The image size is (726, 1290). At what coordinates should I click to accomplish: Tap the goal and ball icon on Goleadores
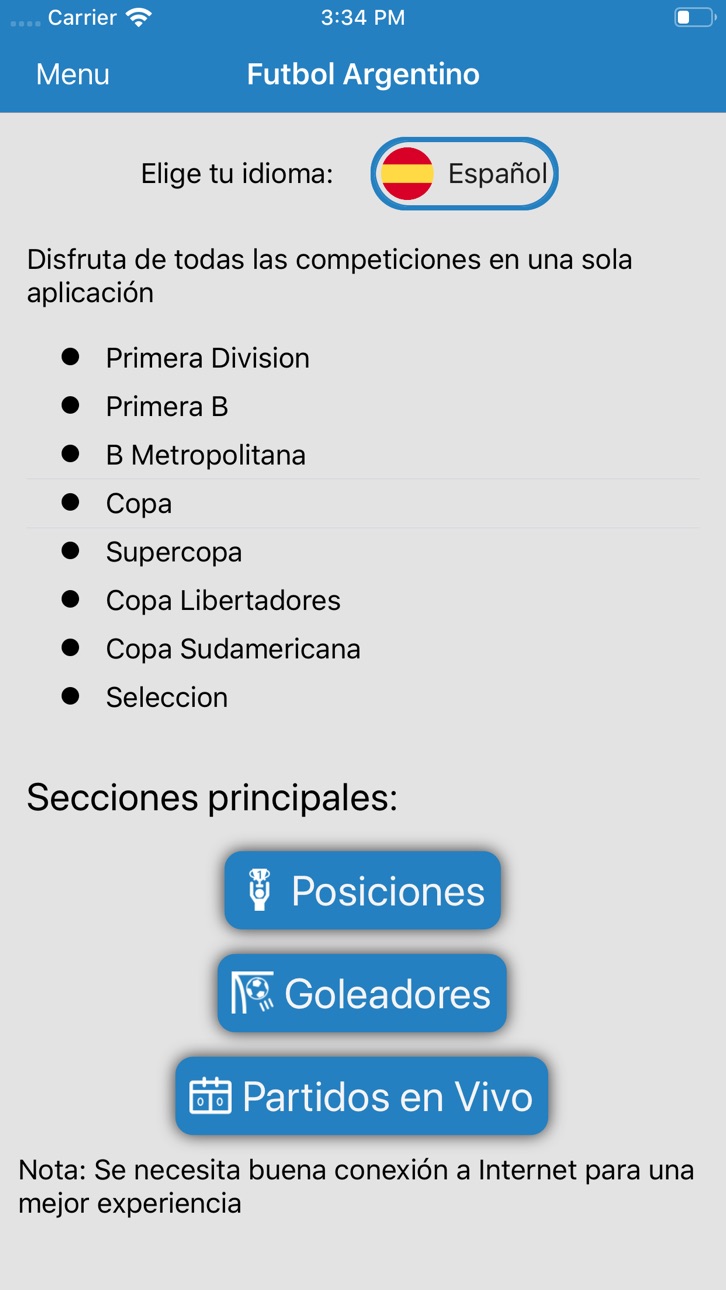pos(252,993)
